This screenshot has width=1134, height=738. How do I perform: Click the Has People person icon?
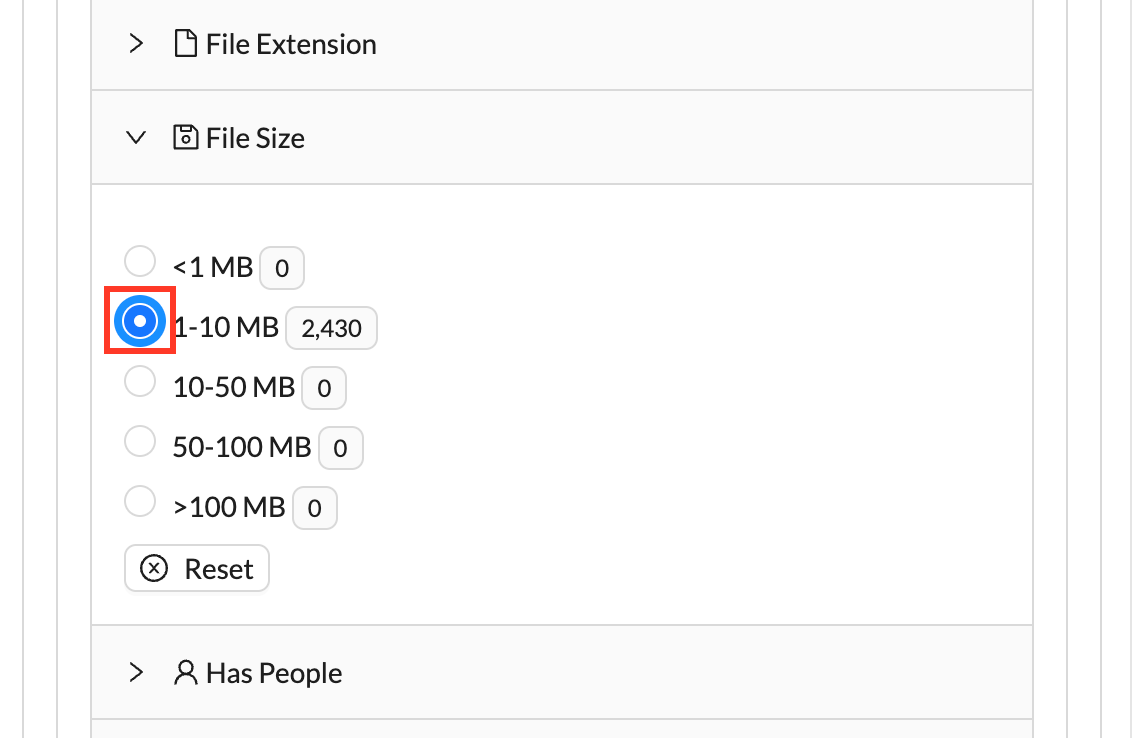[185, 673]
